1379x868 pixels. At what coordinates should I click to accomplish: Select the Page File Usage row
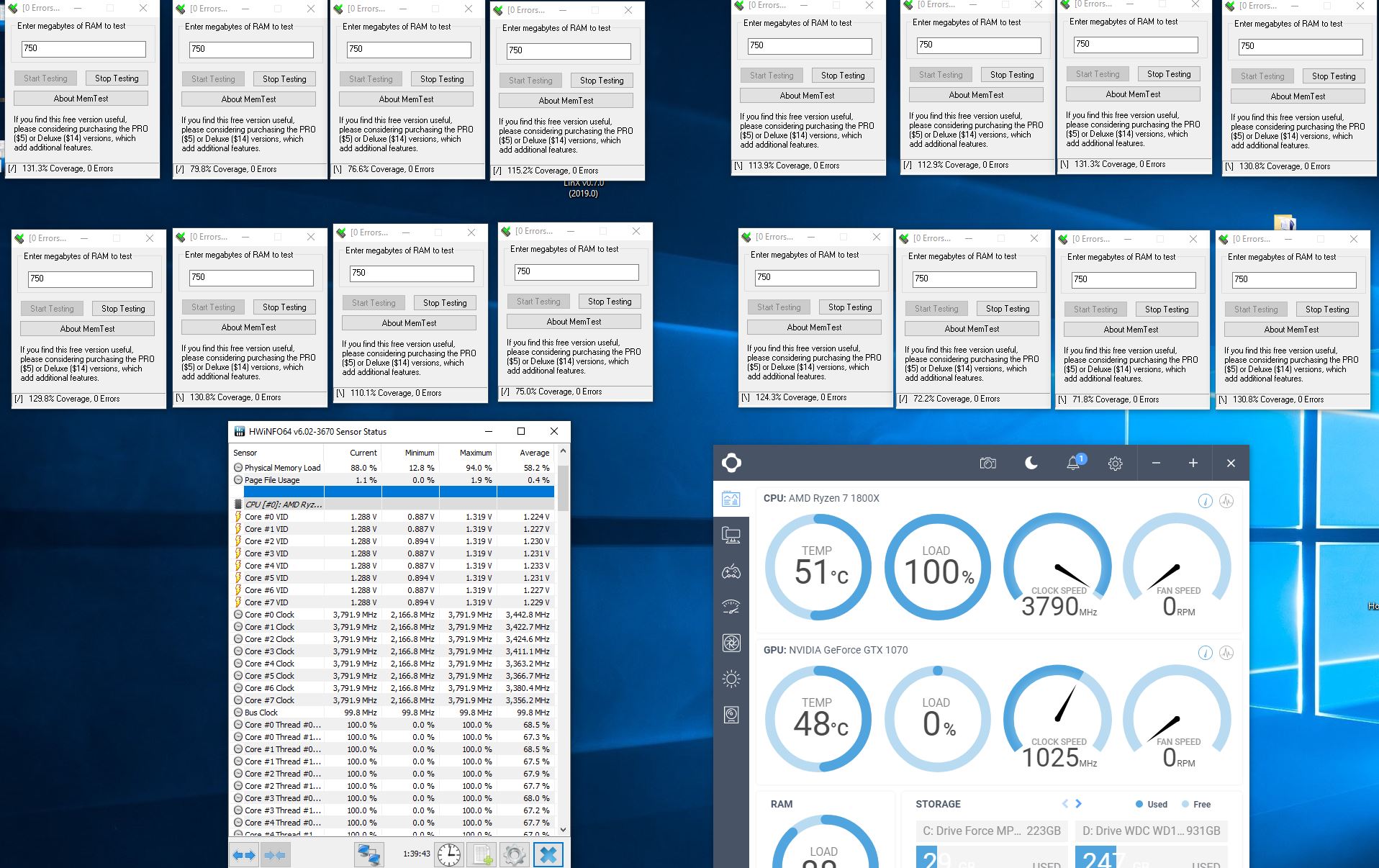392,480
